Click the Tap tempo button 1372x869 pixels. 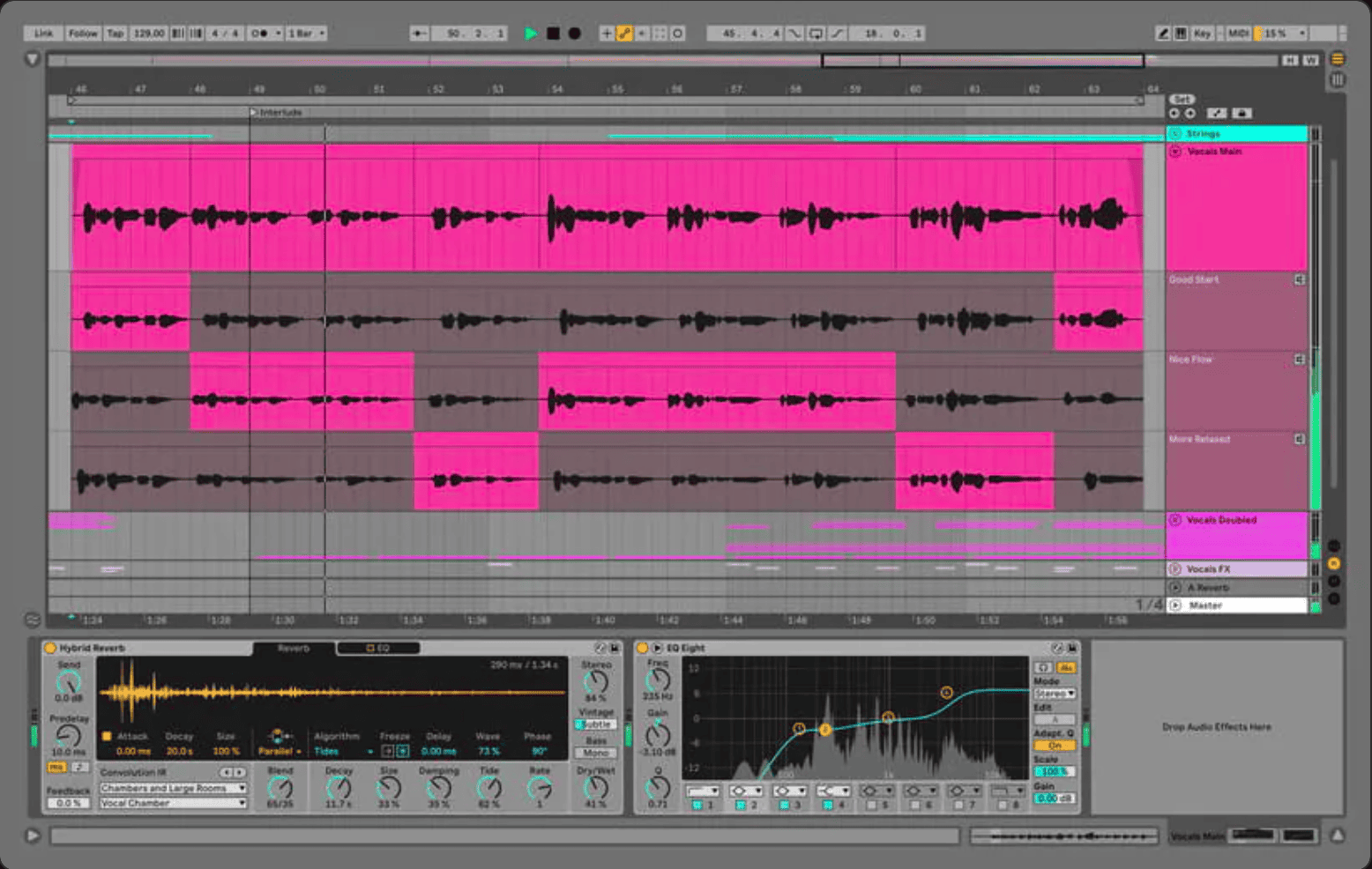tap(116, 33)
